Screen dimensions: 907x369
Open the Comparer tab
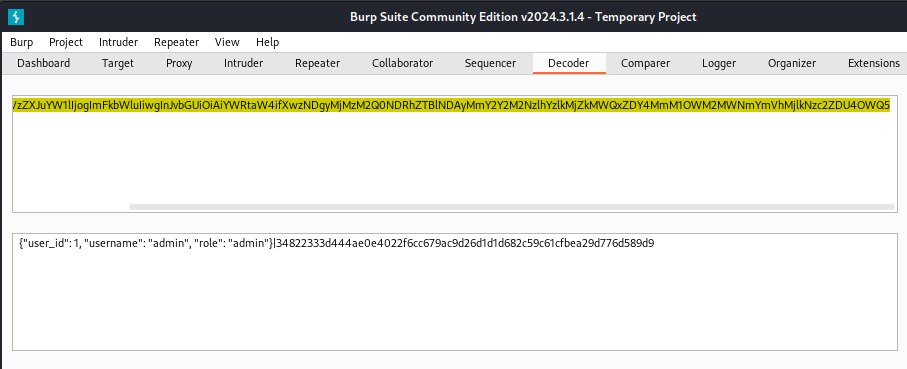(x=646, y=63)
